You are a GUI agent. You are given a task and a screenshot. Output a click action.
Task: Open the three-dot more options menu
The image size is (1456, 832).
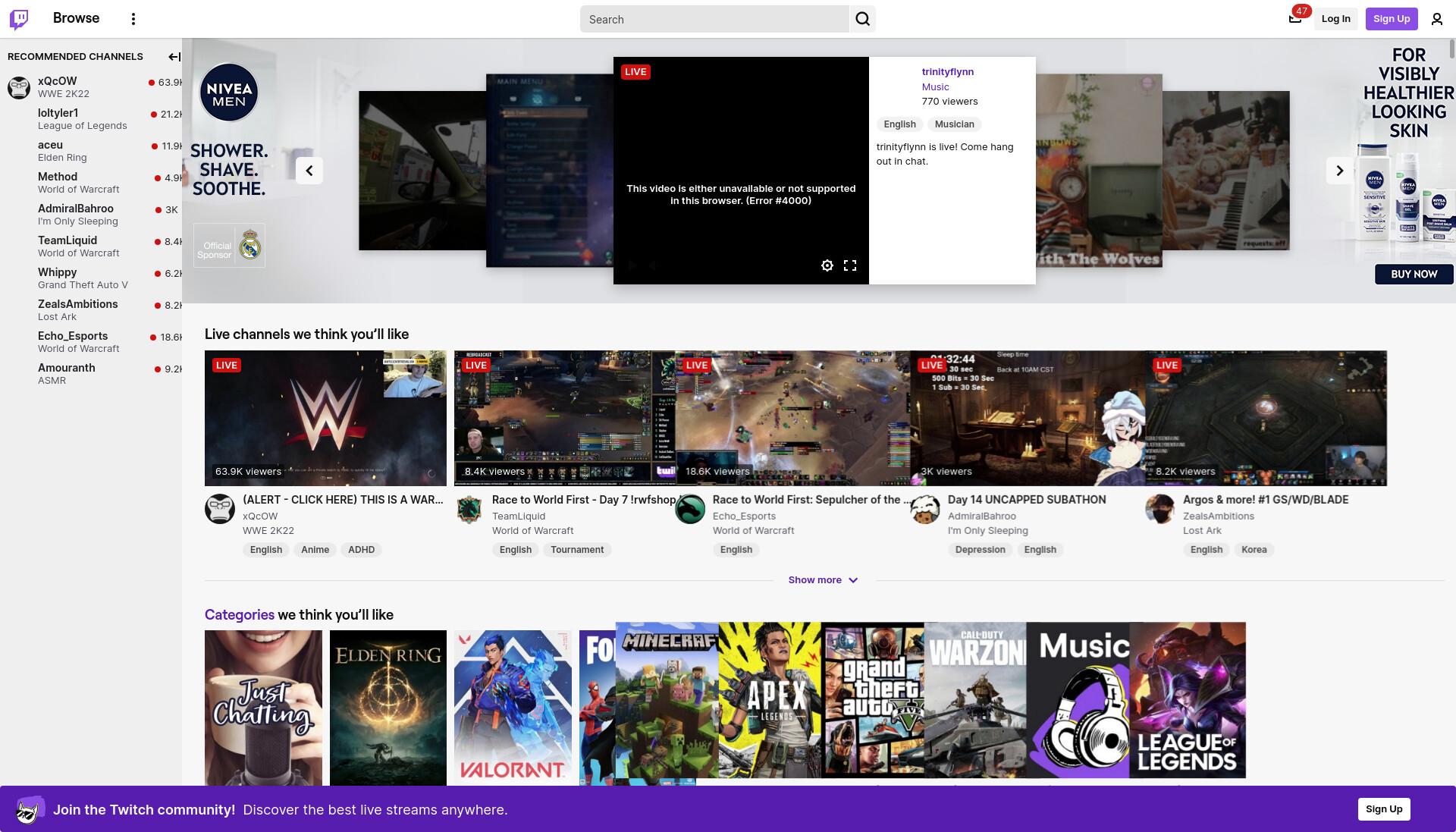tap(133, 19)
